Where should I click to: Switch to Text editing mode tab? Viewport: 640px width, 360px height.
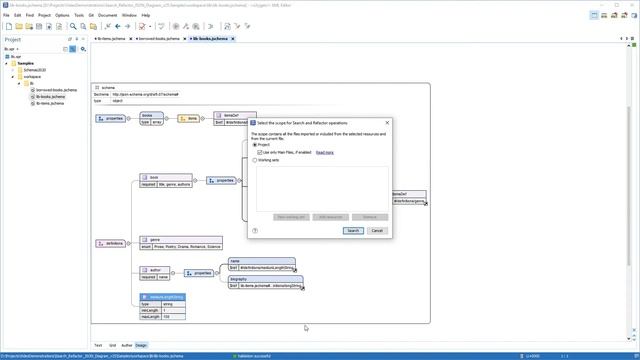98,345
